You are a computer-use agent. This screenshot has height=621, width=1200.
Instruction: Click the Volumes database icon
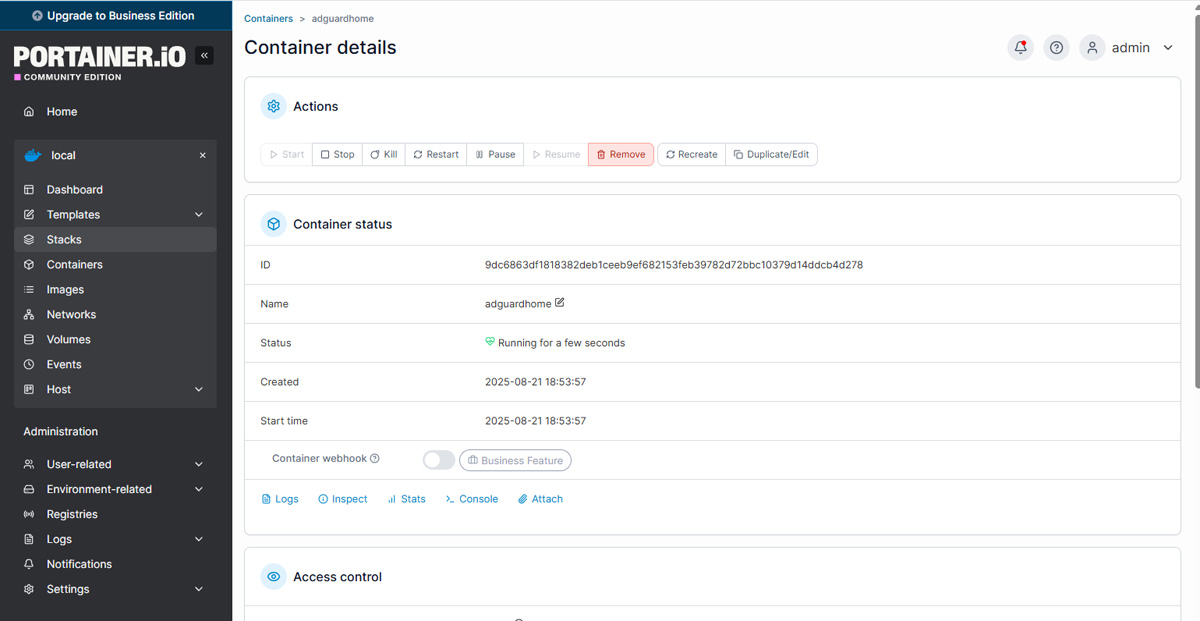[29, 340]
